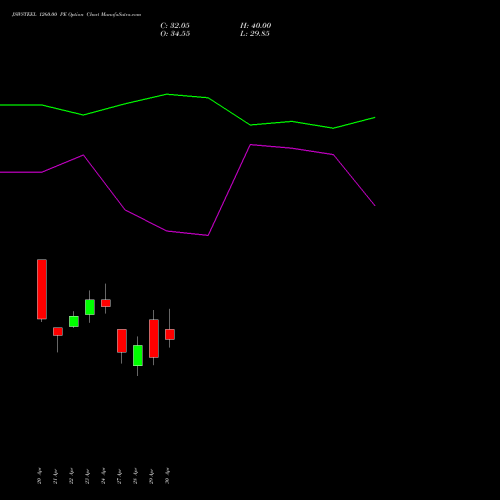Click the close value C: 32.05
Image resolution: width=500 pixels, height=500 pixels.
coord(175,25)
